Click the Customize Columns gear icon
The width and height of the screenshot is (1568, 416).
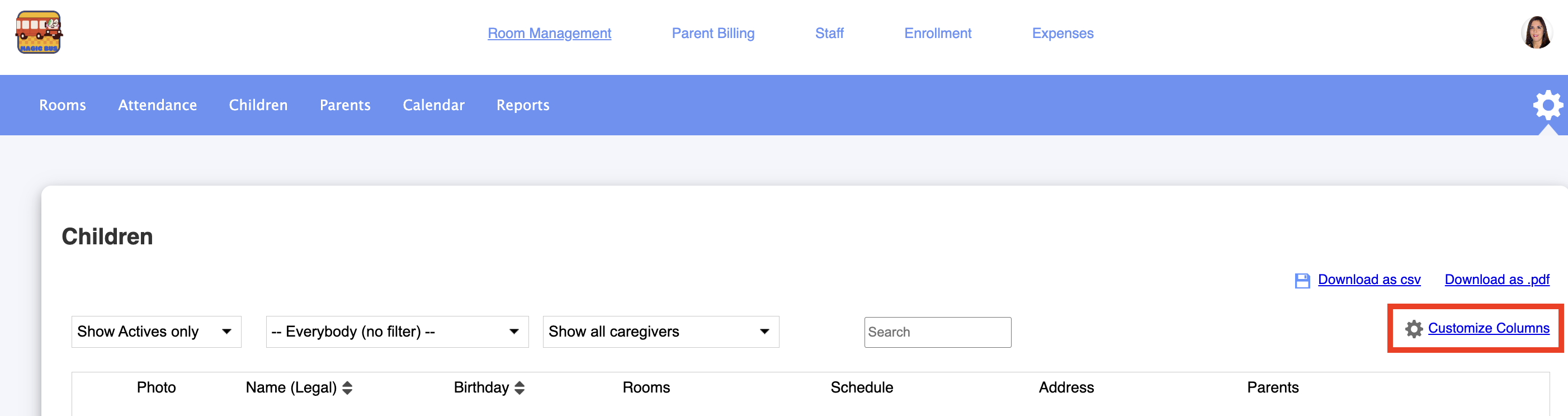coord(1414,329)
